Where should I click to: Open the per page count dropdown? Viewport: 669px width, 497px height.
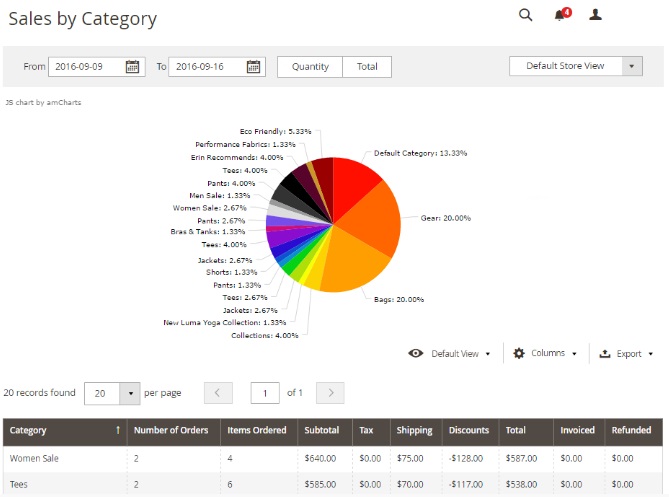pos(130,393)
